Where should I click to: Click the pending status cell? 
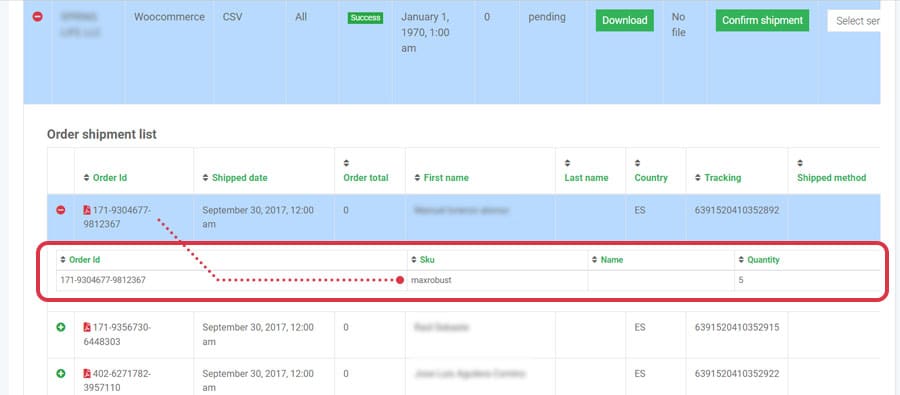click(x=546, y=17)
